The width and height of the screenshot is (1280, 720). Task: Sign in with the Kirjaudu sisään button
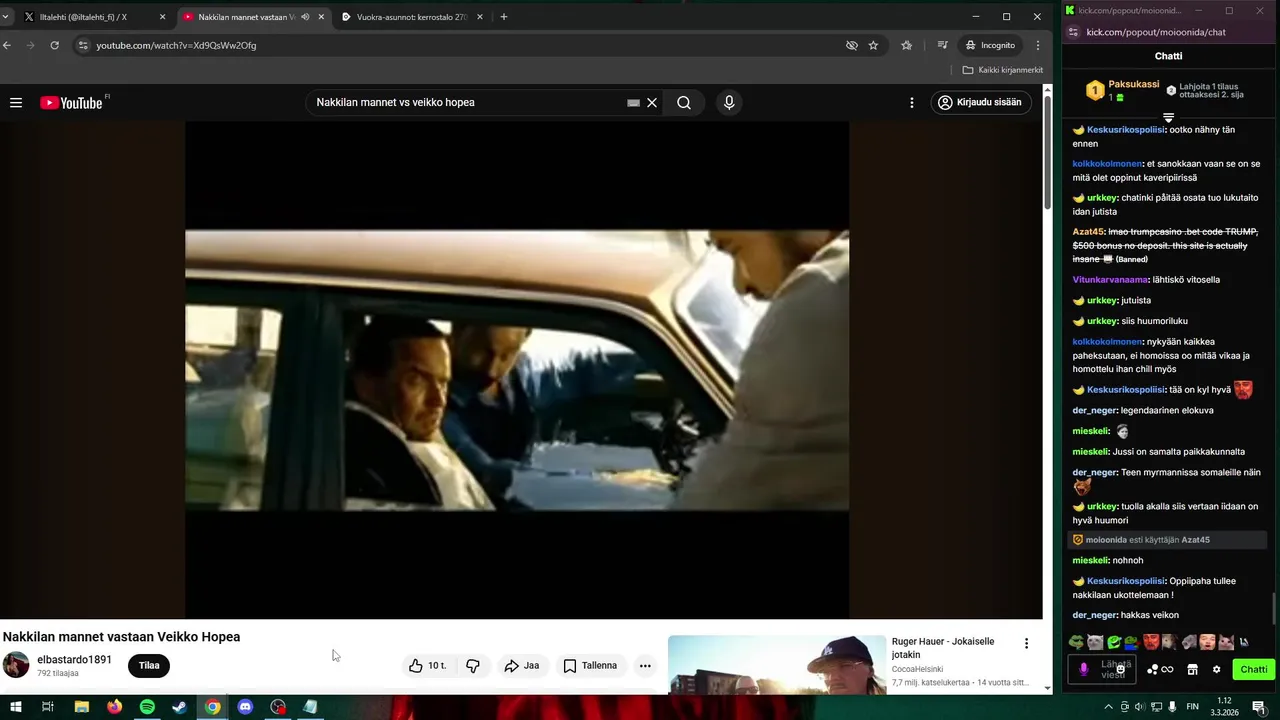(x=980, y=102)
